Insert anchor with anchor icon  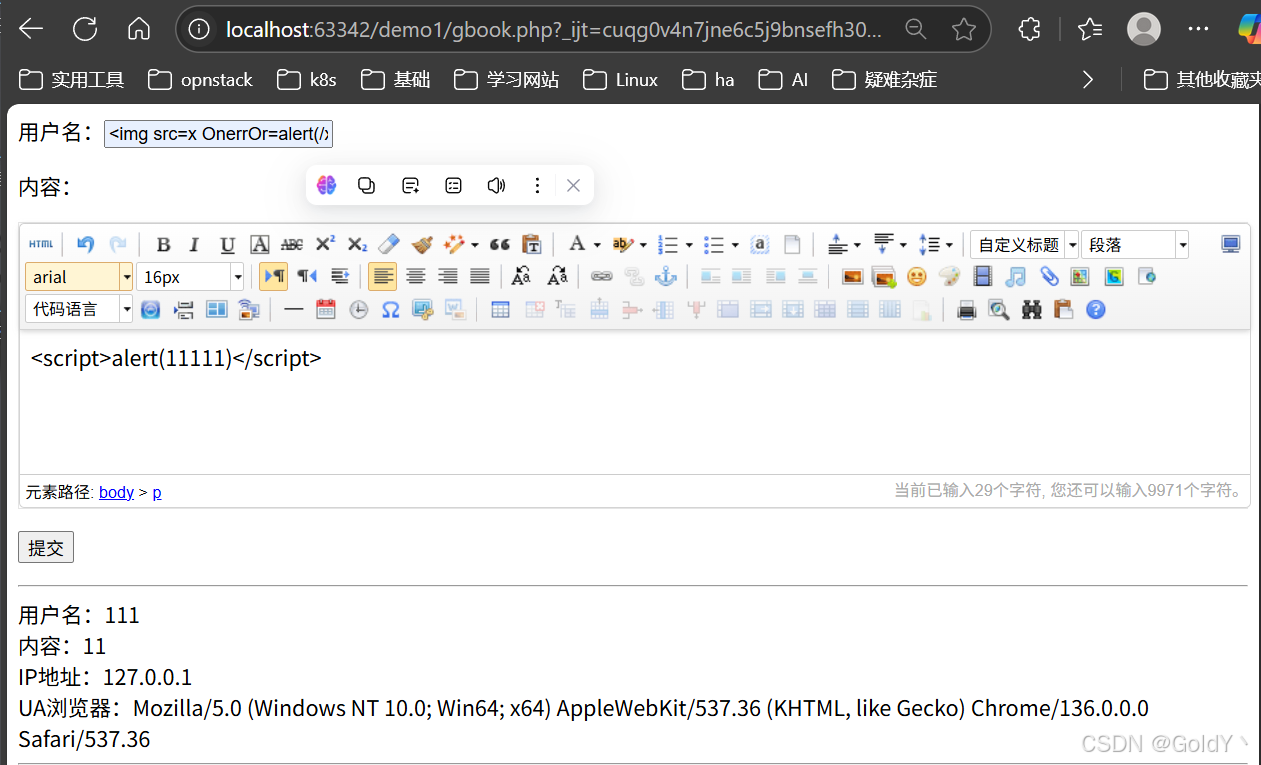[x=665, y=277]
